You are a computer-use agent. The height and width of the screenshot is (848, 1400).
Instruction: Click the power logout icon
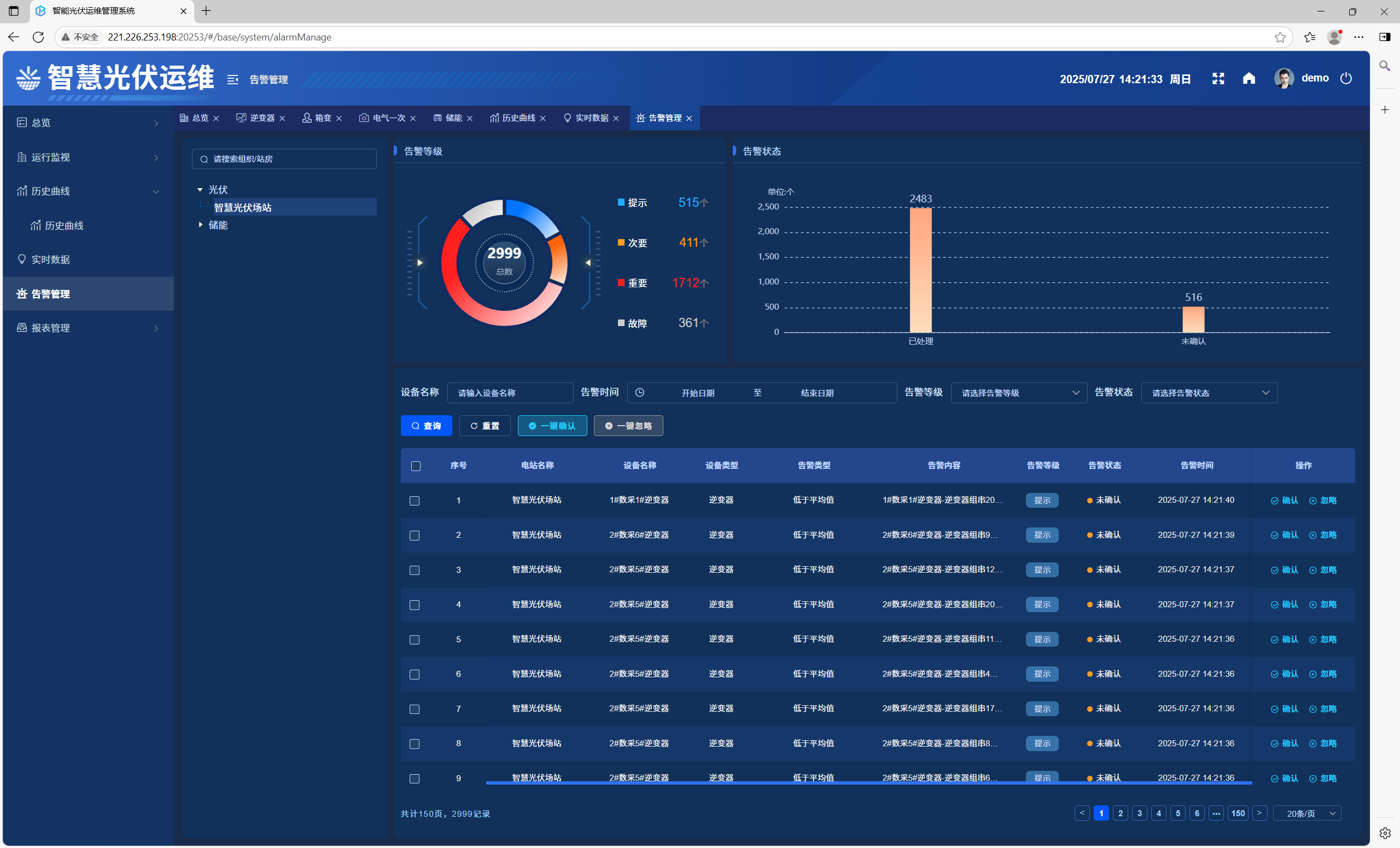point(1345,78)
